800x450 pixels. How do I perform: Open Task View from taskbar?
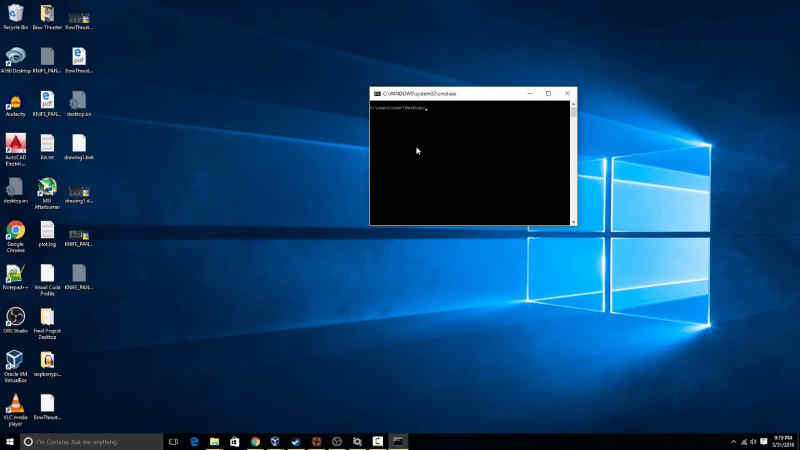click(173, 442)
